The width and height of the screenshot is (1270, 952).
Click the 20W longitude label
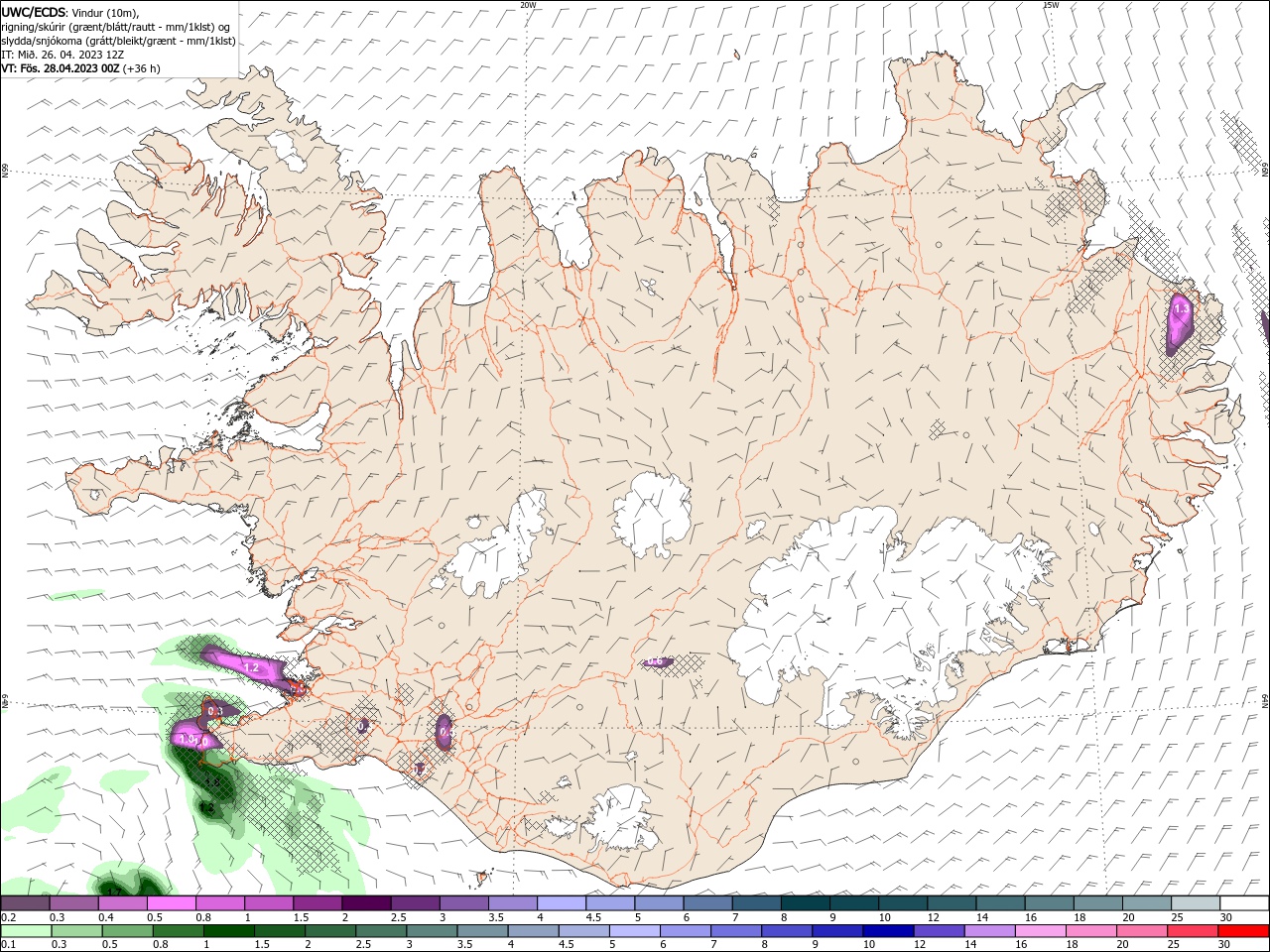pyautogui.click(x=528, y=5)
